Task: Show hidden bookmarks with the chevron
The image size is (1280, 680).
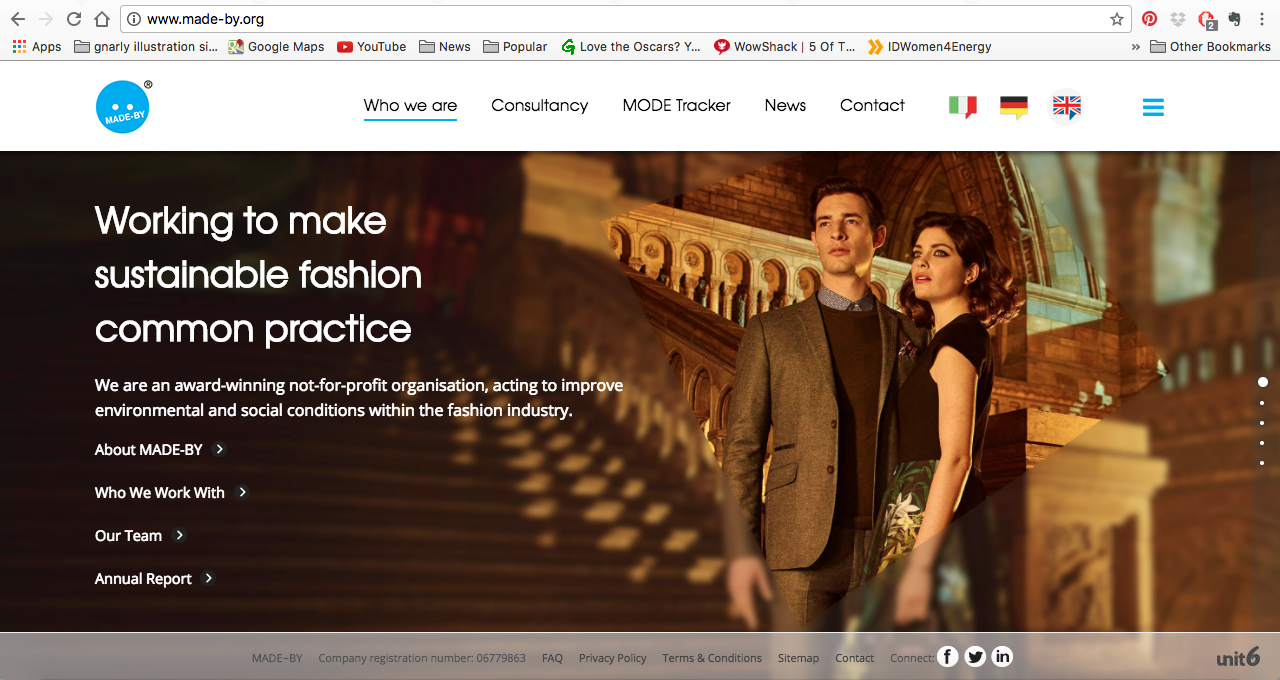Action: tap(1135, 46)
